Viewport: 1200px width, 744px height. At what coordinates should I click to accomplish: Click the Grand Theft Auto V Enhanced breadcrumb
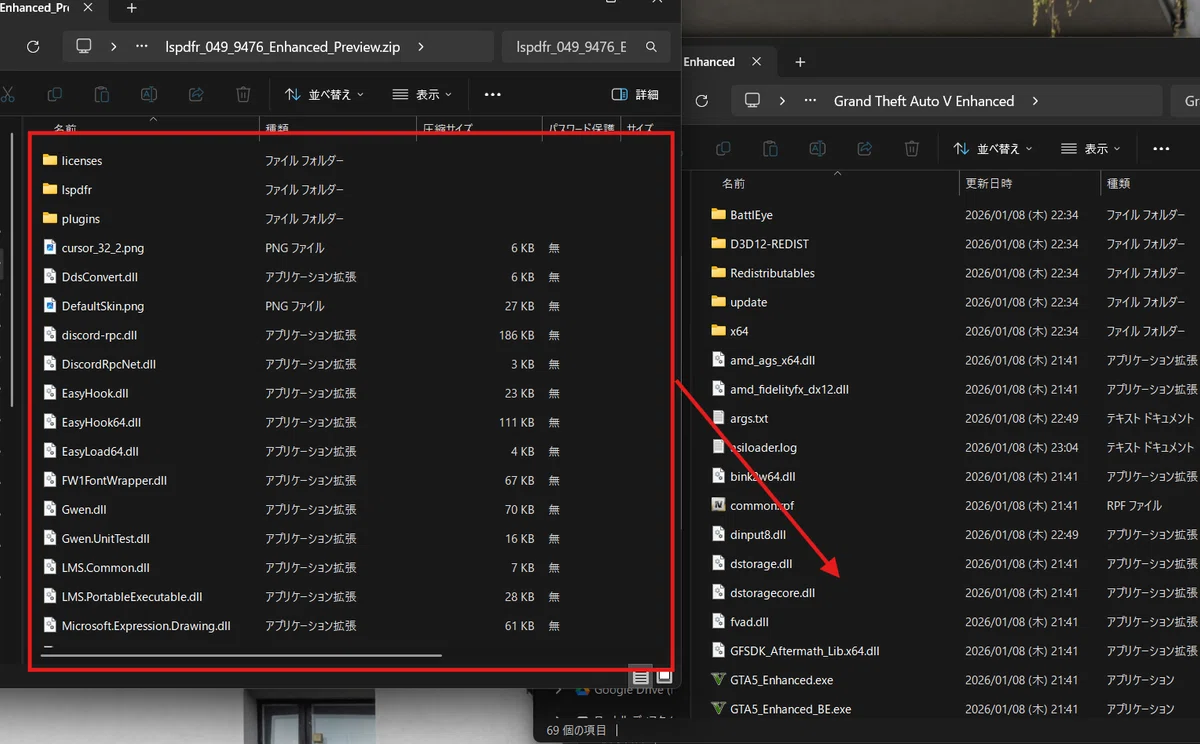[x=924, y=101]
